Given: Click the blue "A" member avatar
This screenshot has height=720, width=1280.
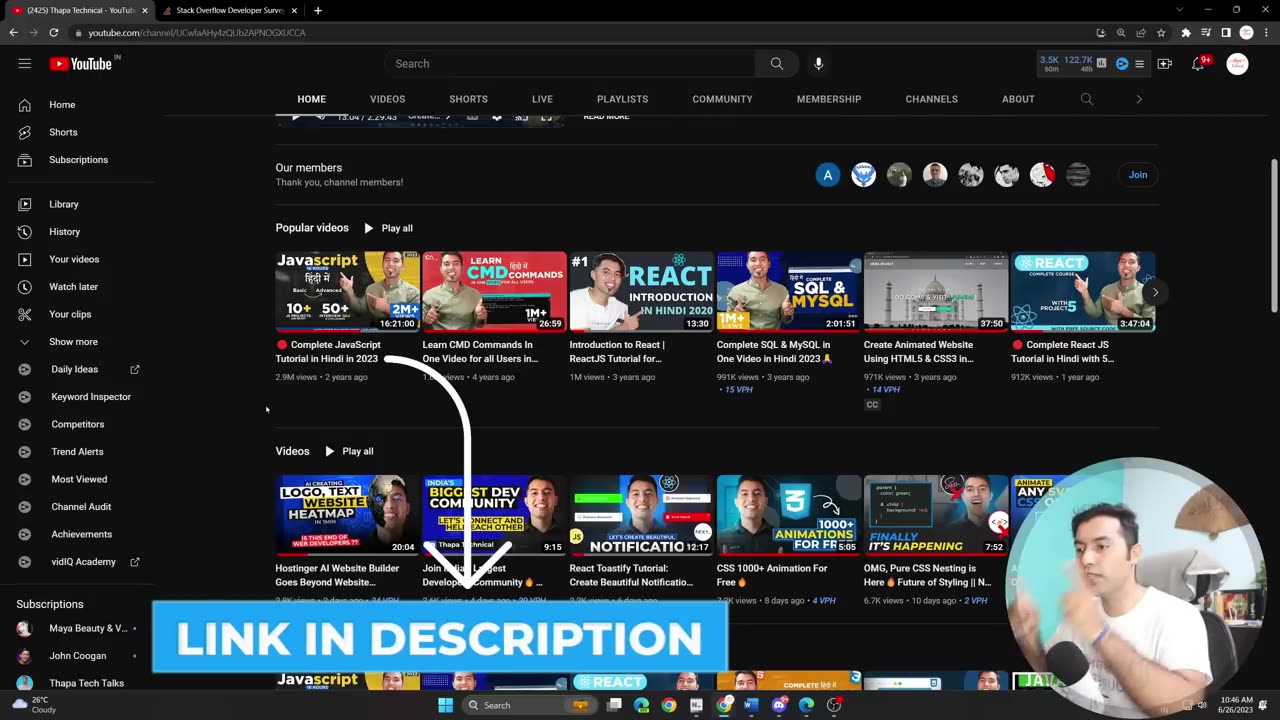Looking at the screenshot, I should click(x=828, y=175).
